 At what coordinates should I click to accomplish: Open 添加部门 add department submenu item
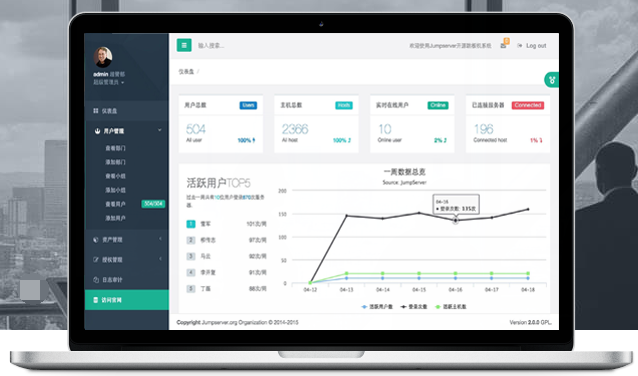tap(116, 162)
